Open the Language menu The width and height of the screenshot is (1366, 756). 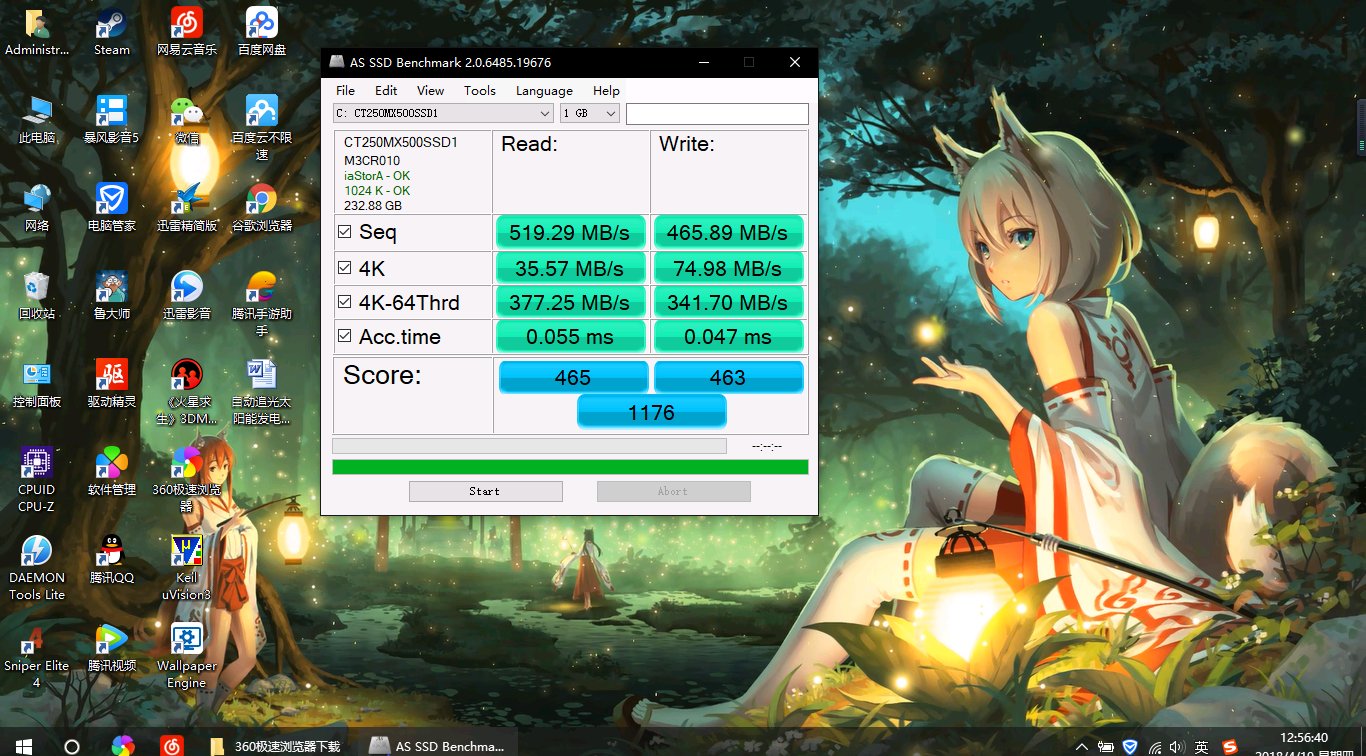544,90
